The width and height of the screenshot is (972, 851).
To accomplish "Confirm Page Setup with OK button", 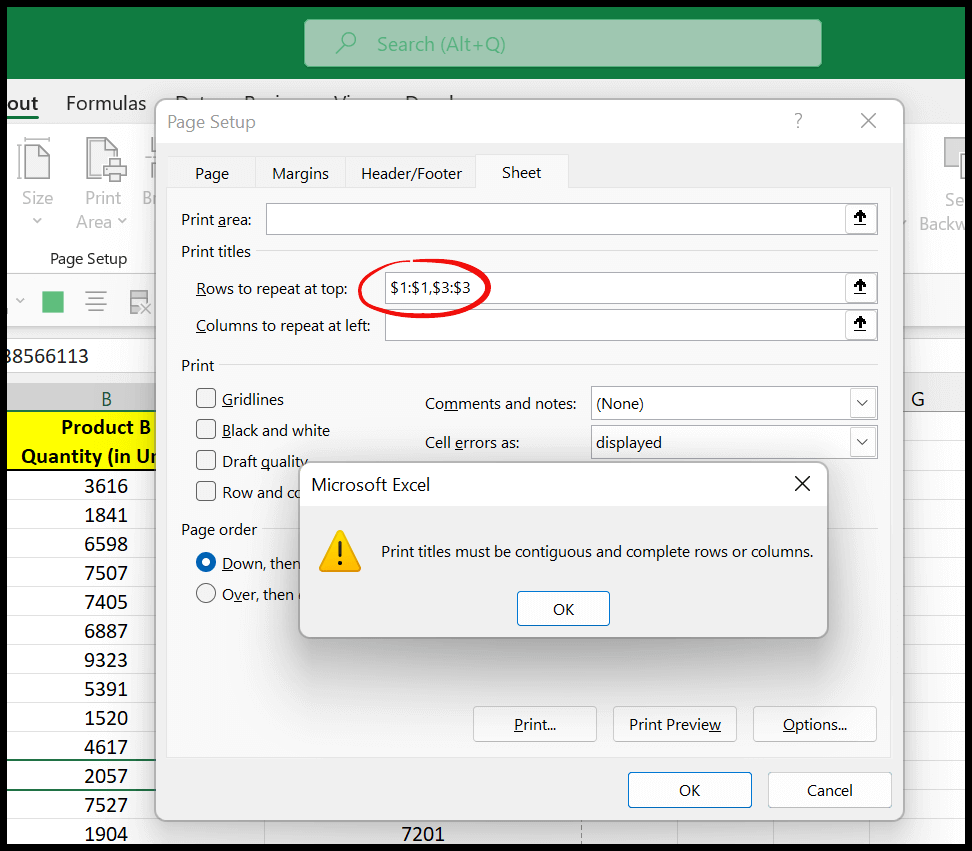I will pyautogui.click(x=689, y=790).
